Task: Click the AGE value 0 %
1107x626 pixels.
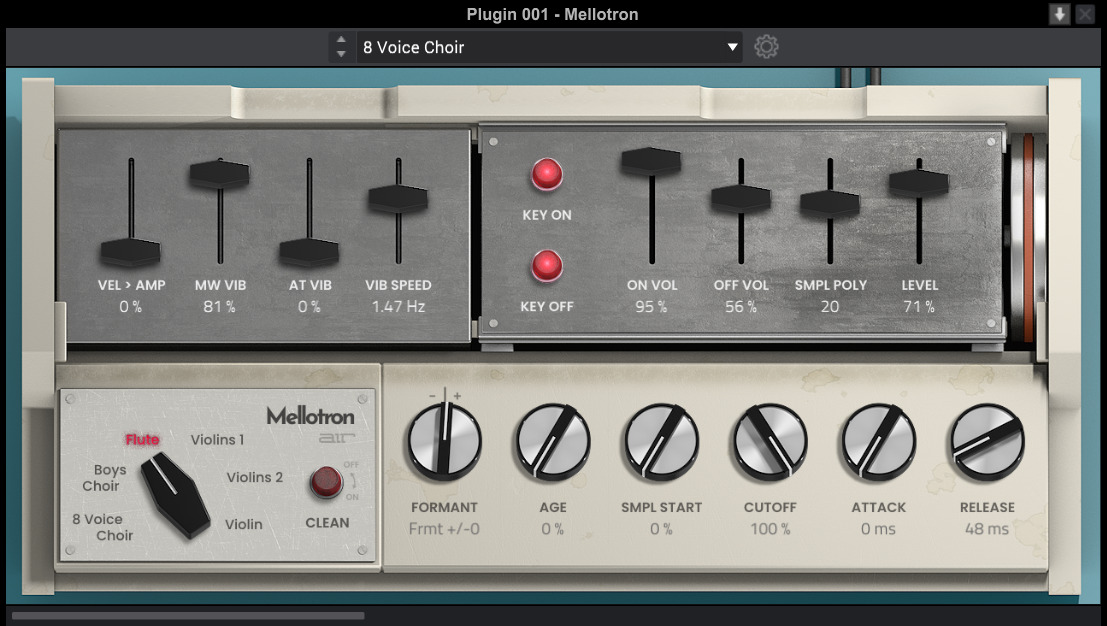Action: coord(553,529)
